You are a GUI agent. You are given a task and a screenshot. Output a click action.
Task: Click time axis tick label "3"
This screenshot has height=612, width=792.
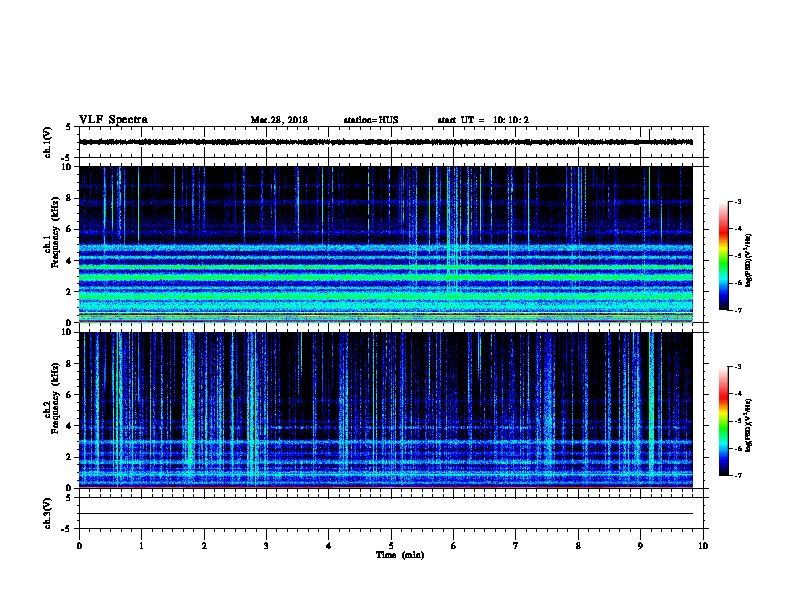point(266,545)
